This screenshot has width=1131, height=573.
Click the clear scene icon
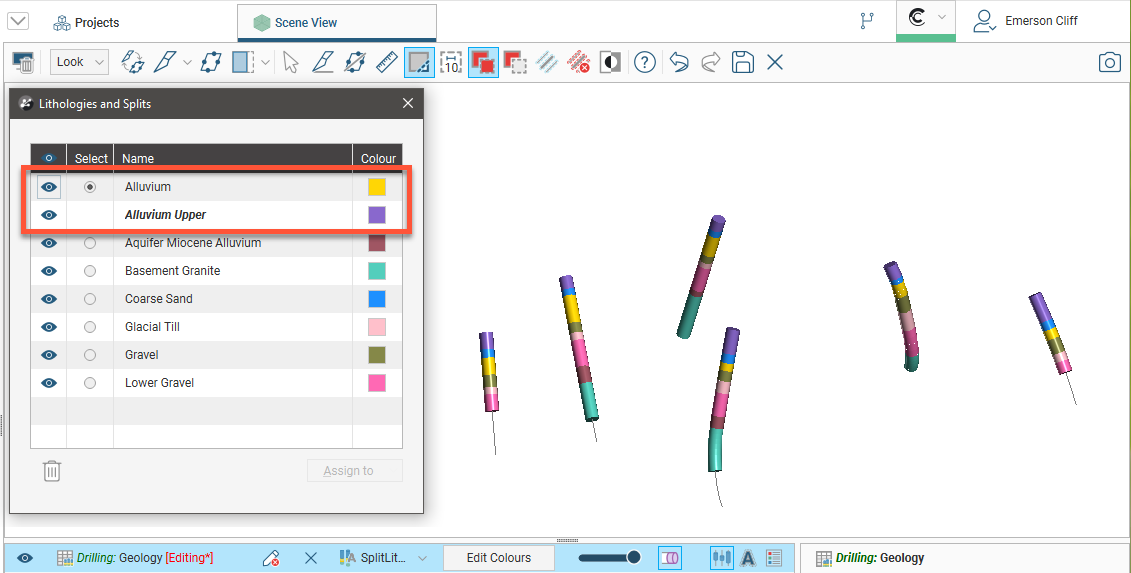23,62
